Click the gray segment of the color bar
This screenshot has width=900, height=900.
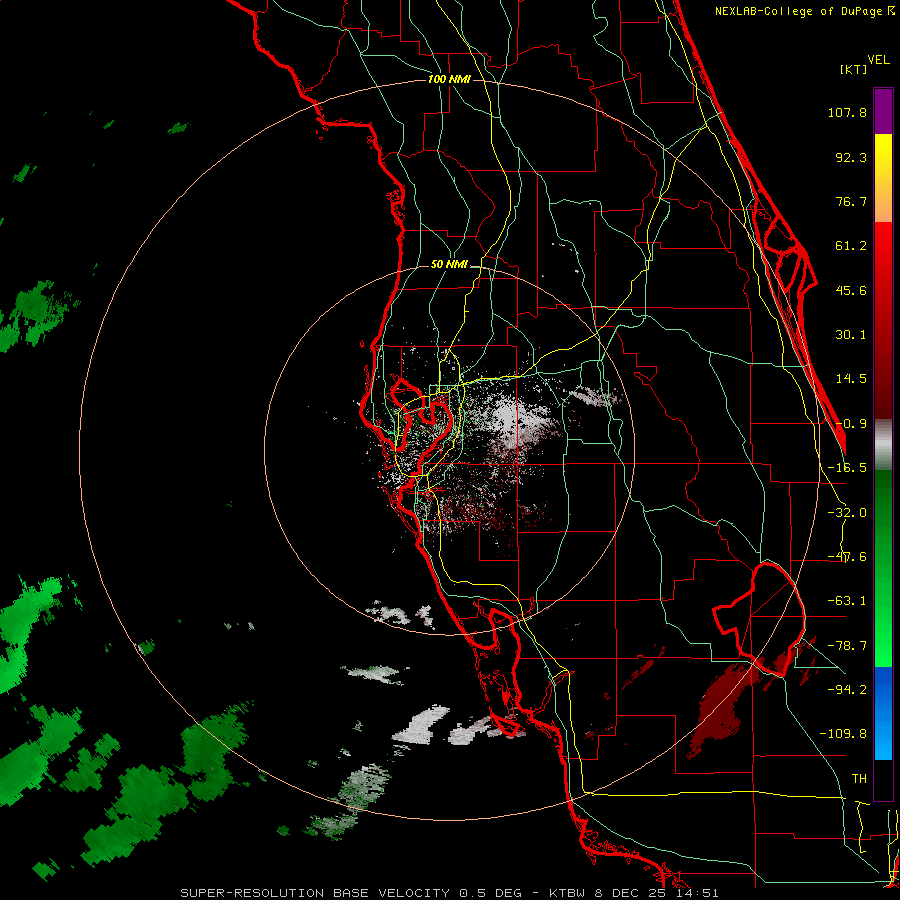pyautogui.click(x=883, y=445)
